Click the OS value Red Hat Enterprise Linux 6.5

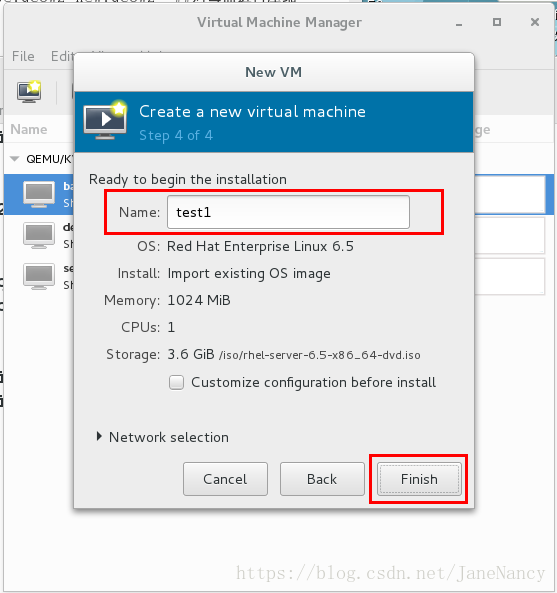[260, 247]
